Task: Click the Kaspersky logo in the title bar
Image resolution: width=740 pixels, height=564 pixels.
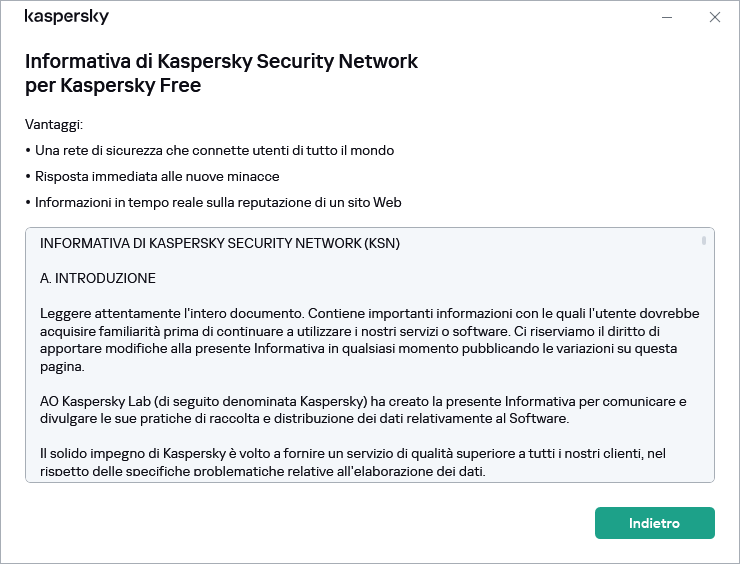Action: coord(66,17)
